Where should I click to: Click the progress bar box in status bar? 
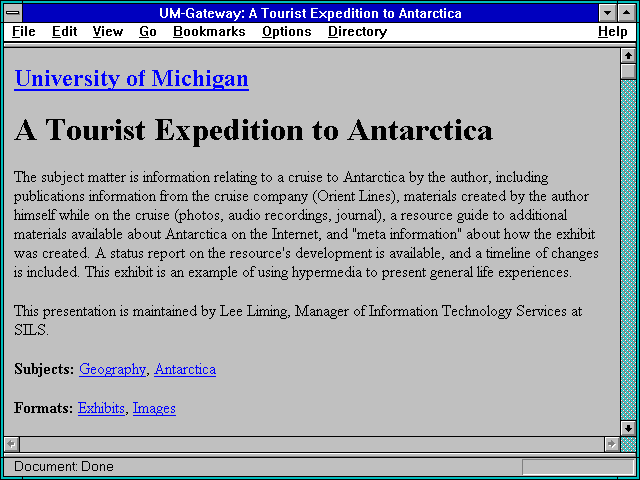[578, 467]
